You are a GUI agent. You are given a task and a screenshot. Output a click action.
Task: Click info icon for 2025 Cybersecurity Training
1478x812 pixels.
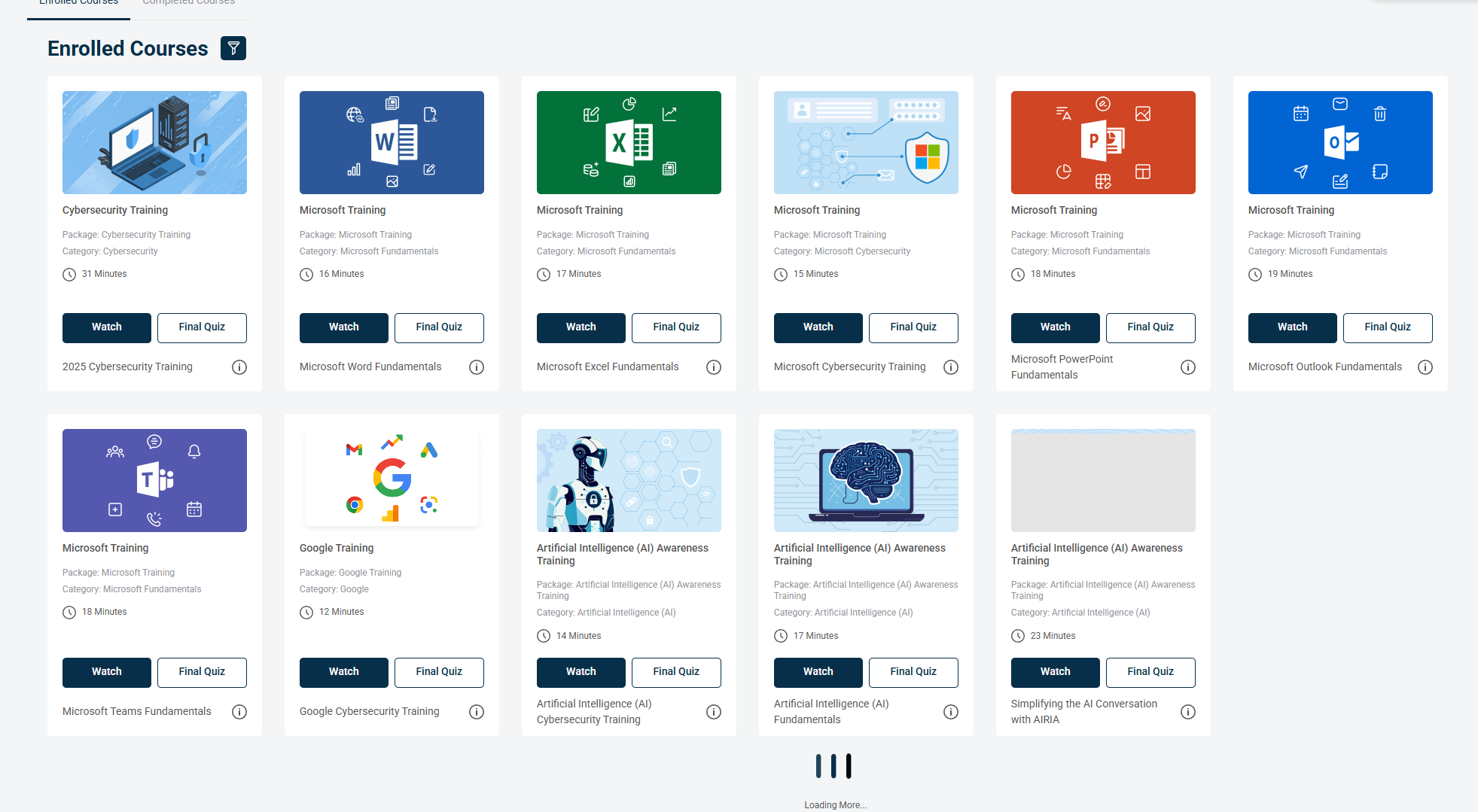coord(239,367)
